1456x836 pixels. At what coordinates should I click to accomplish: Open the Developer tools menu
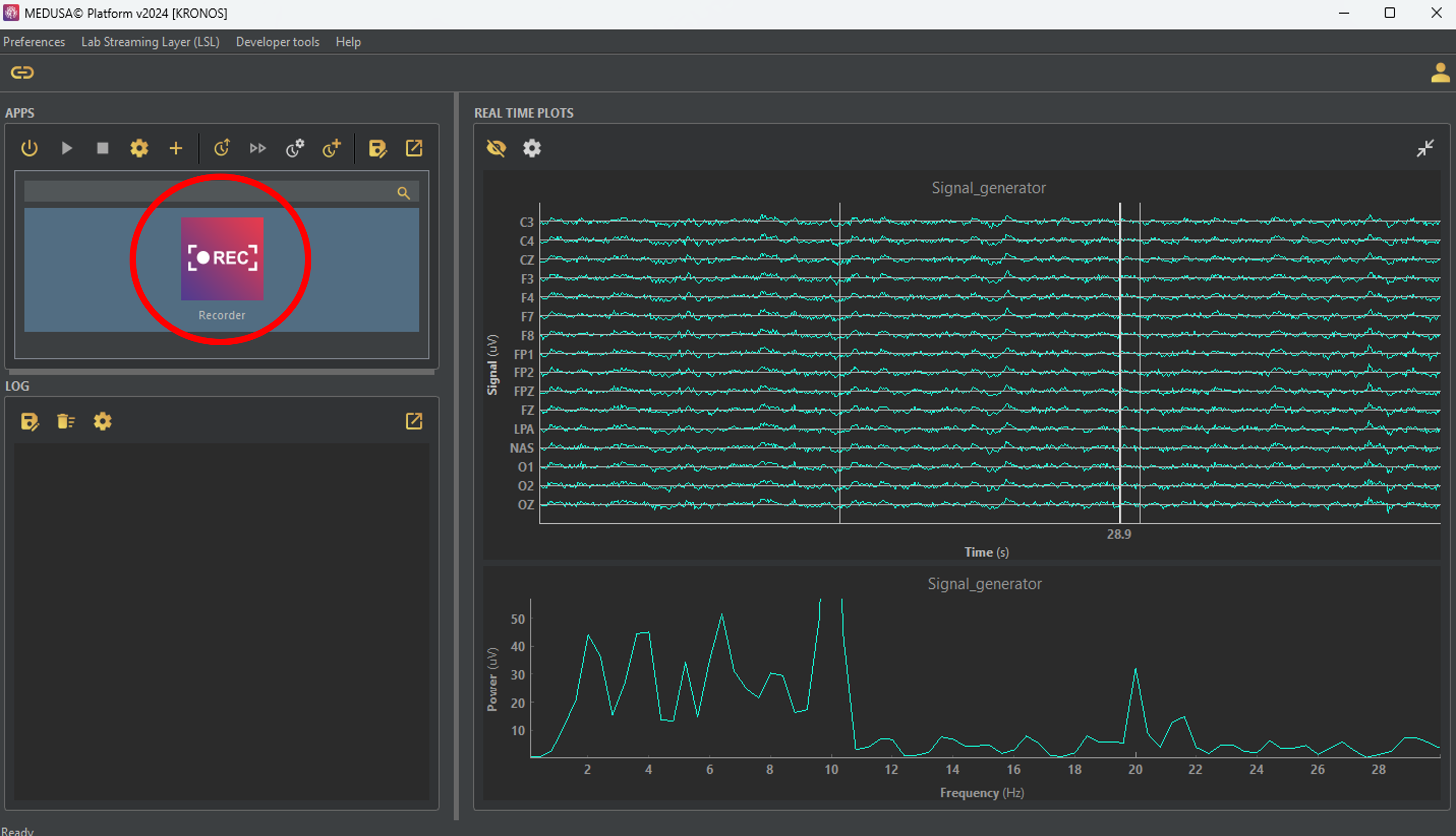point(277,42)
